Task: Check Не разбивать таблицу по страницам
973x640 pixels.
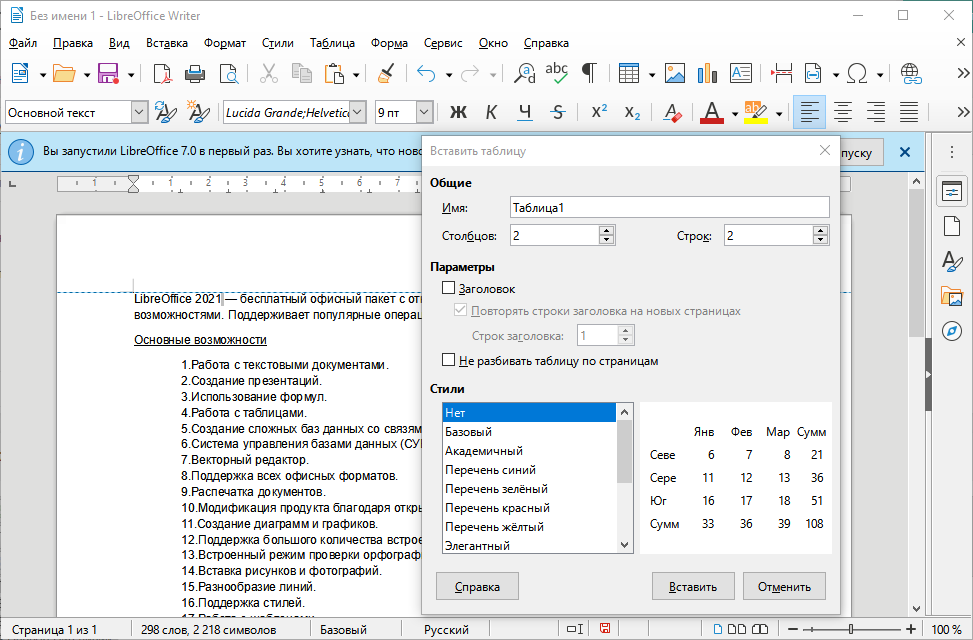Action: (x=448, y=360)
